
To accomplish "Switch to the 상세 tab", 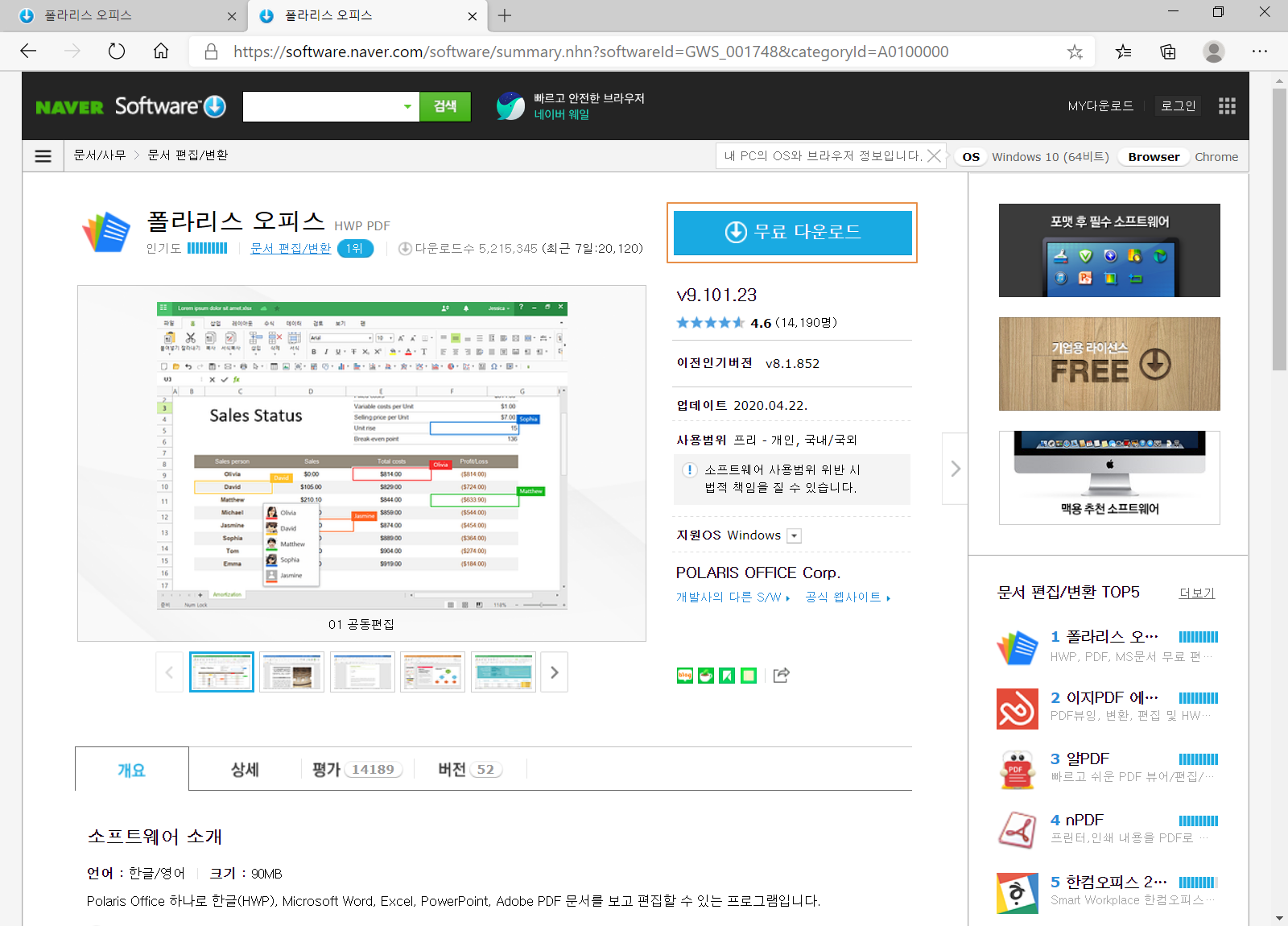I will (x=245, y=770).
